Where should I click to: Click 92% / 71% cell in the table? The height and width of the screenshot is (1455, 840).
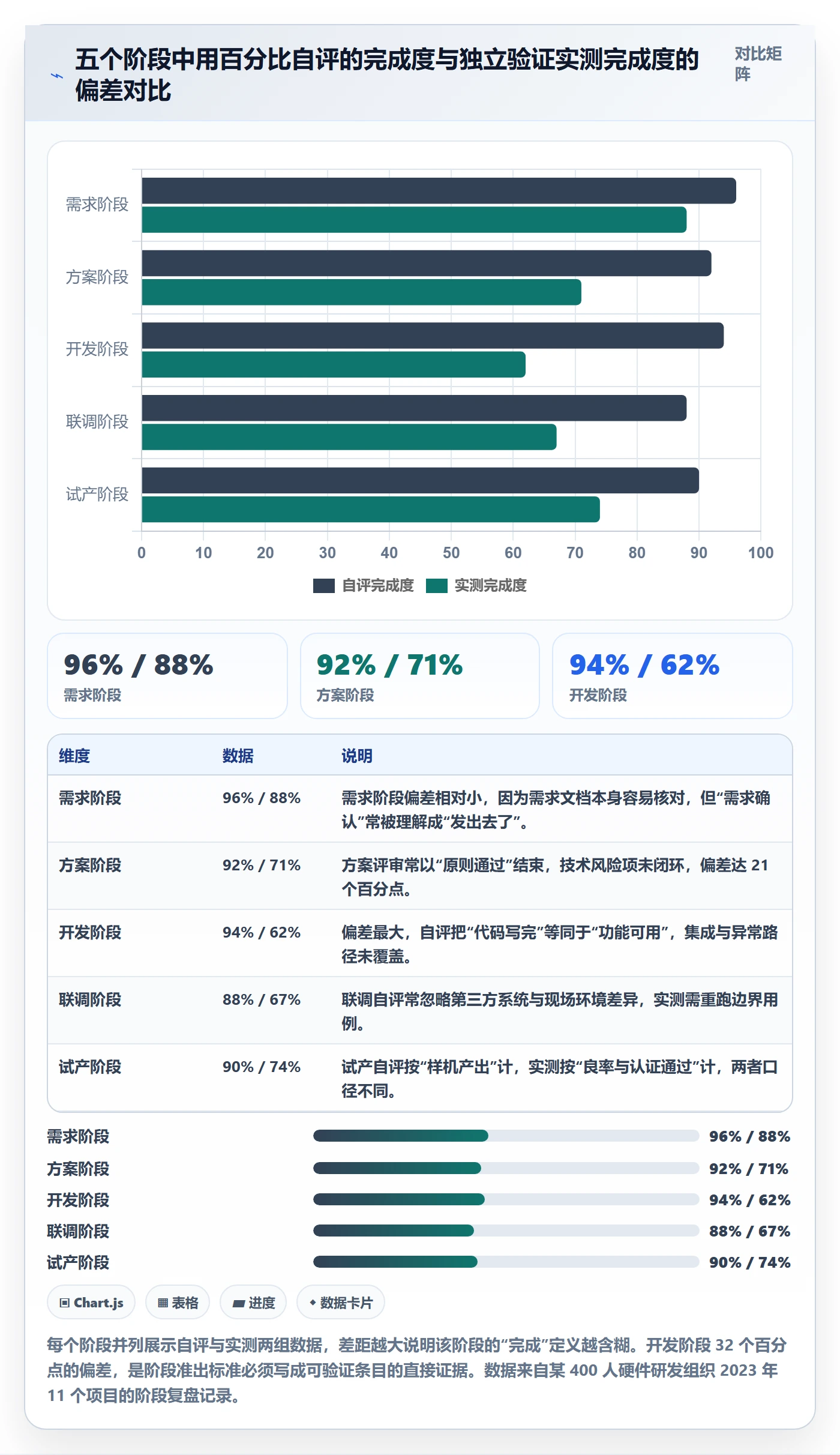coord(262,865)
